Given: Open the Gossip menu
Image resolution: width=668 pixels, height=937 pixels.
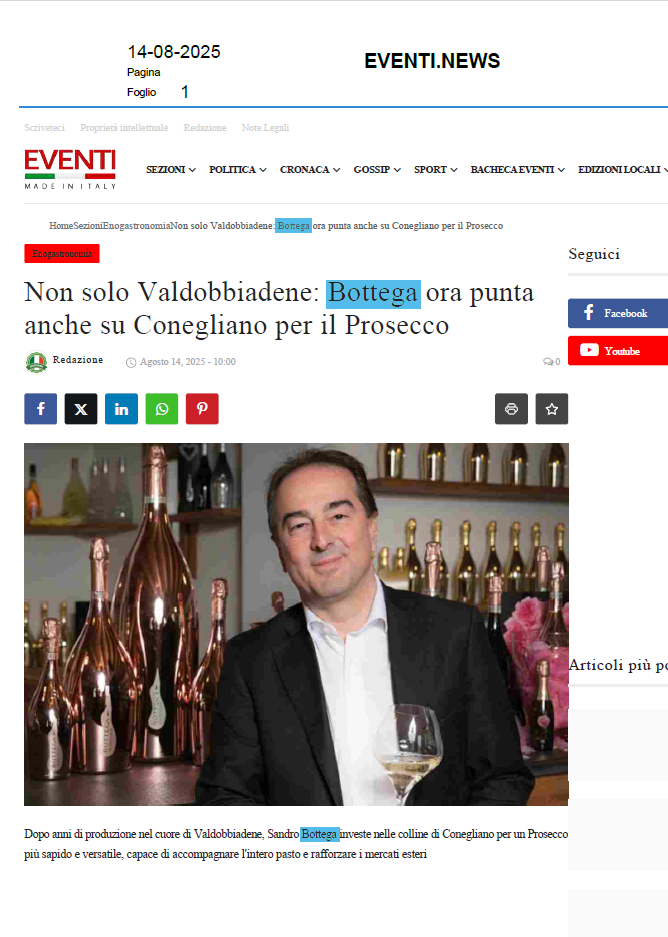Looking at the screenshot, I should click(x=377, y=170).
